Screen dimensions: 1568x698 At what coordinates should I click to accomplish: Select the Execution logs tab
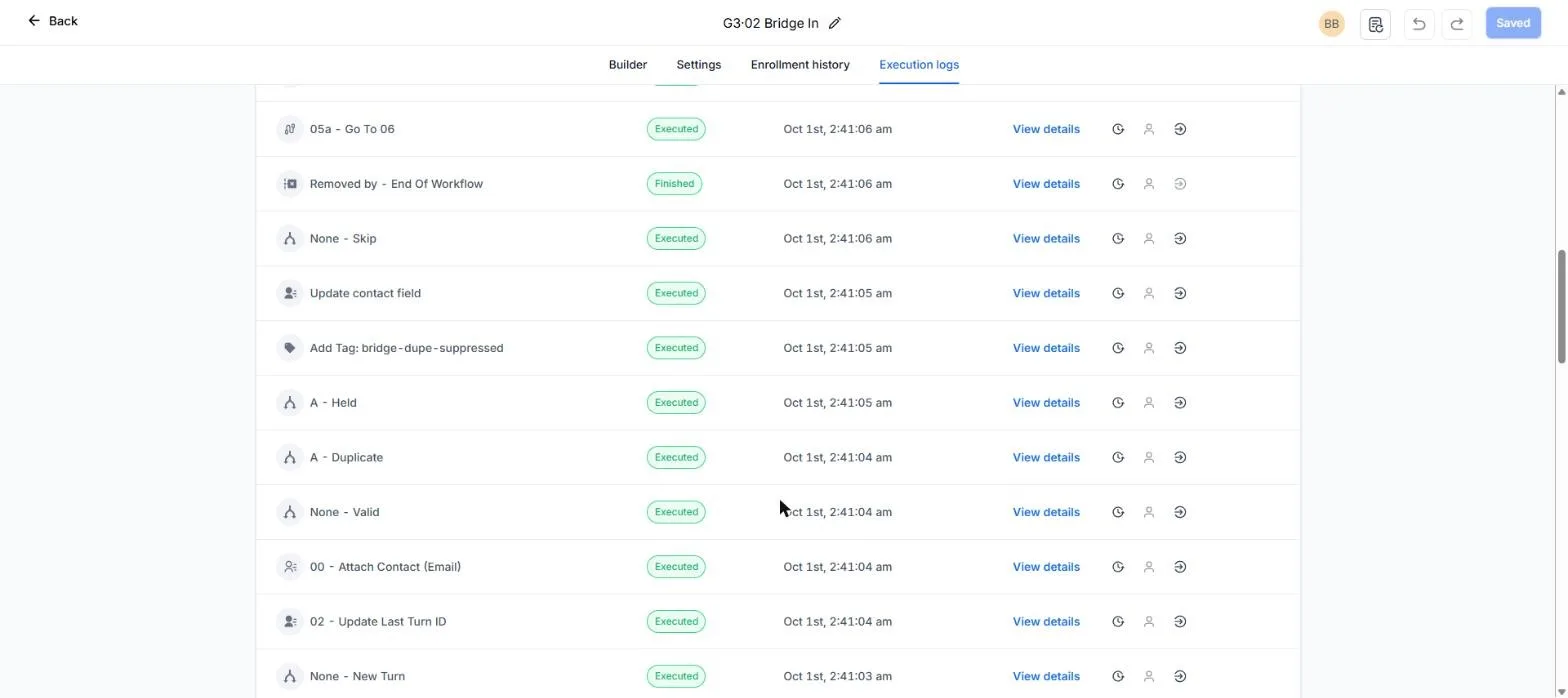[x=919, y=65]
